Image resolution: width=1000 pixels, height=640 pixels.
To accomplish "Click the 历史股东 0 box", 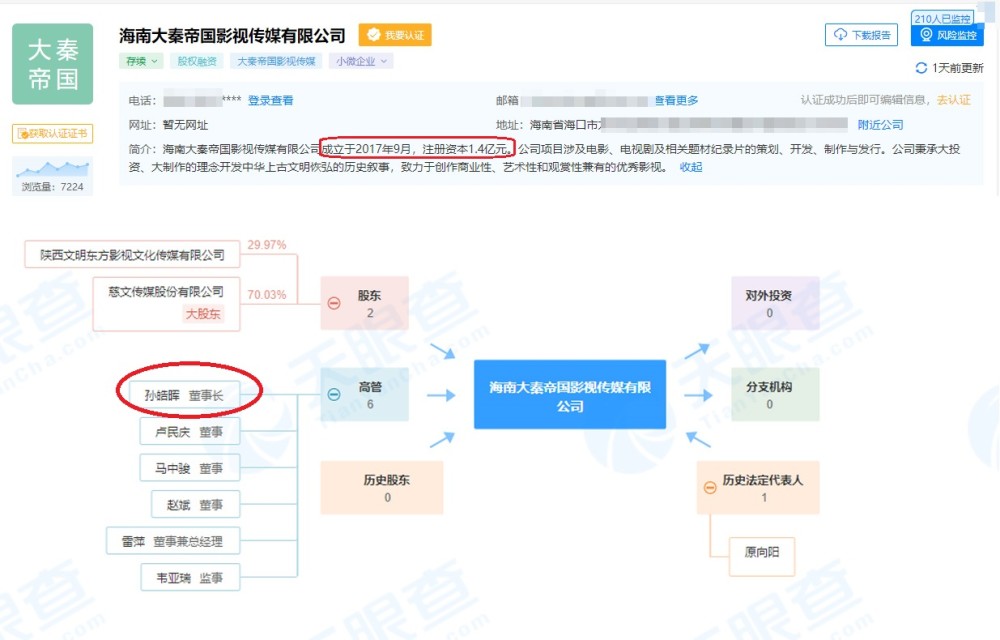I will coord(381,488).
